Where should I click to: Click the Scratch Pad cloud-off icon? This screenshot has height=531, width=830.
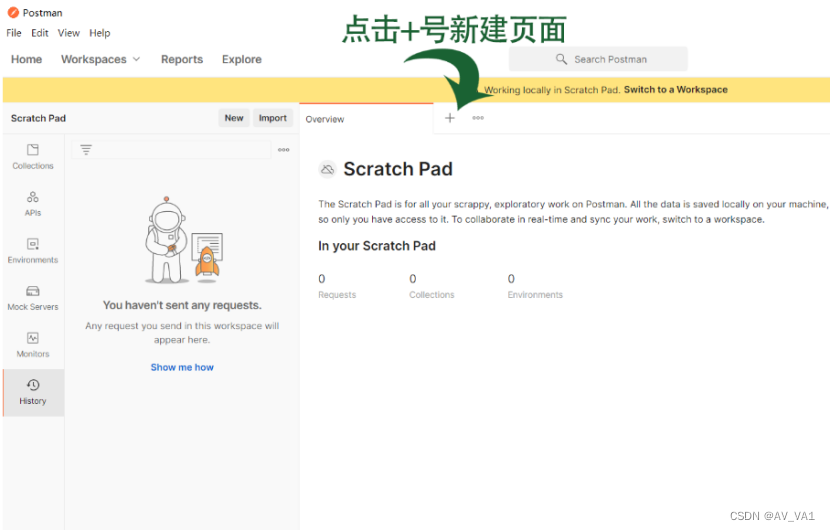pos(328,169)
